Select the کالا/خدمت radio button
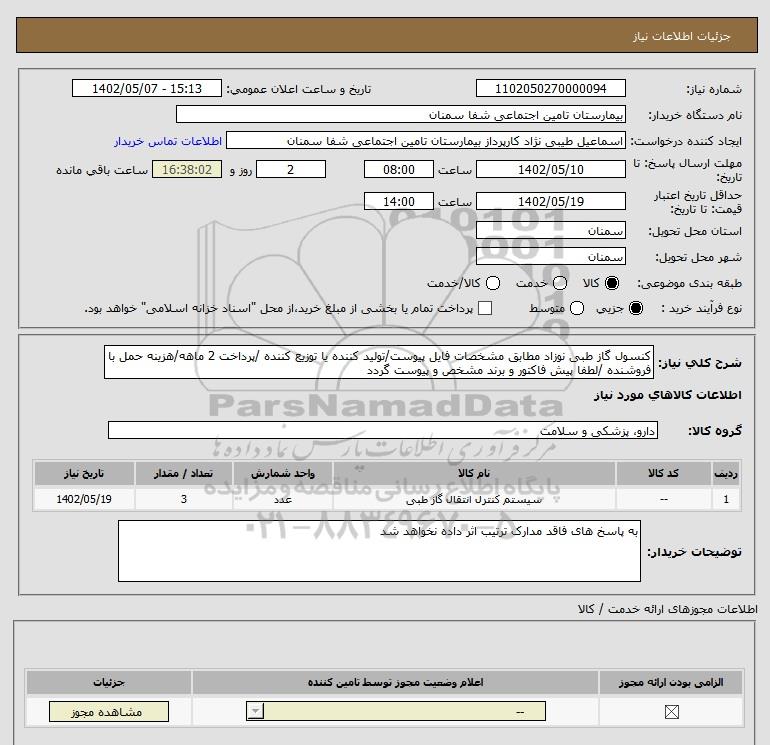The width and height of the screenshot is (770, 745). pos(493,283)
